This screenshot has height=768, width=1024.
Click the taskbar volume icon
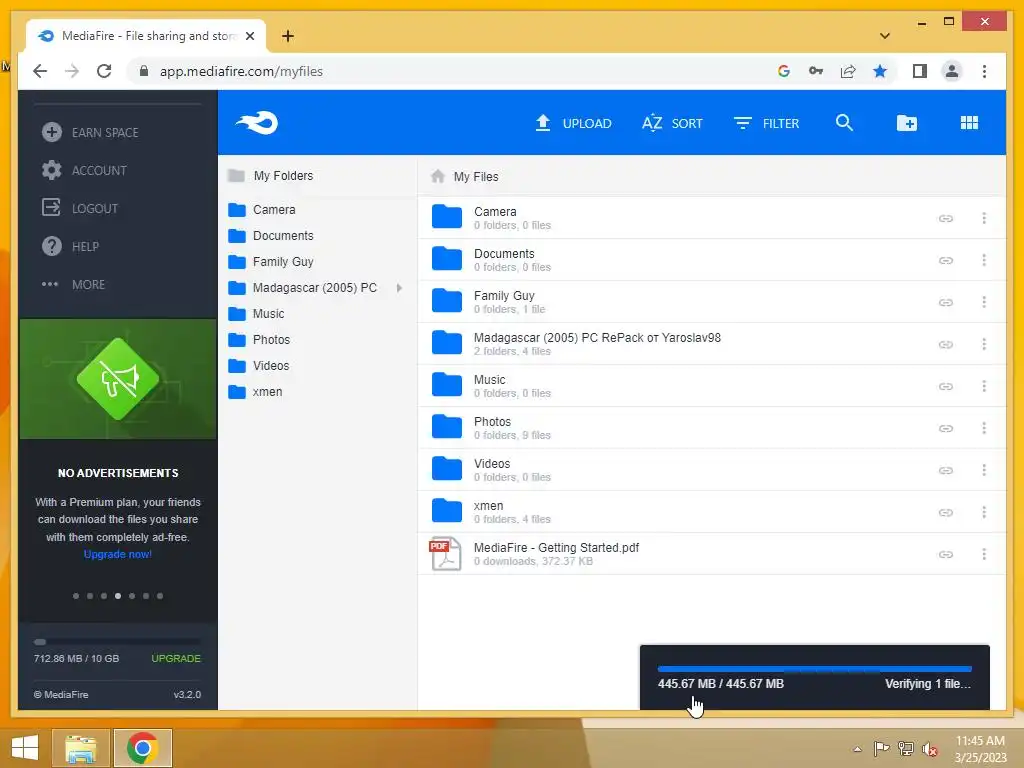[x=930, y=749]
